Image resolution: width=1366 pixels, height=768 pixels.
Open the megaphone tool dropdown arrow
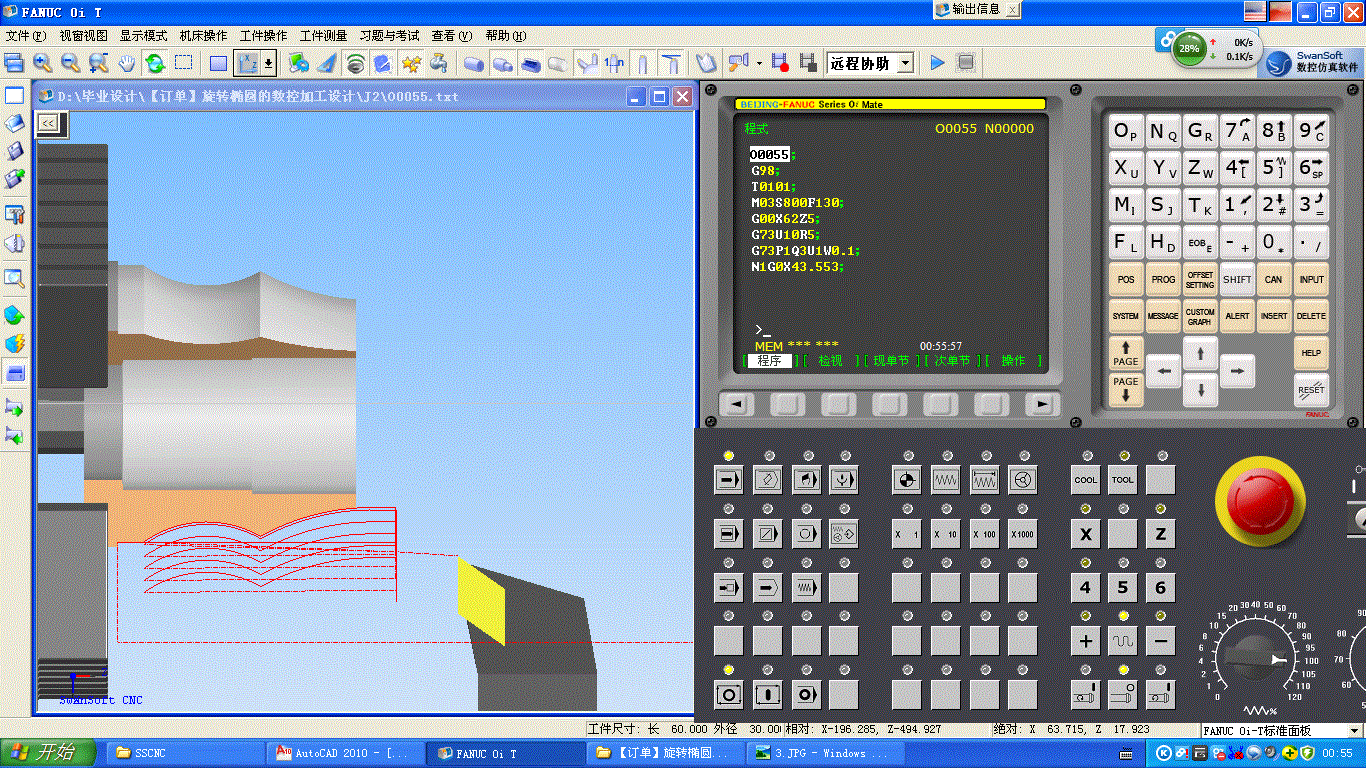759,63
